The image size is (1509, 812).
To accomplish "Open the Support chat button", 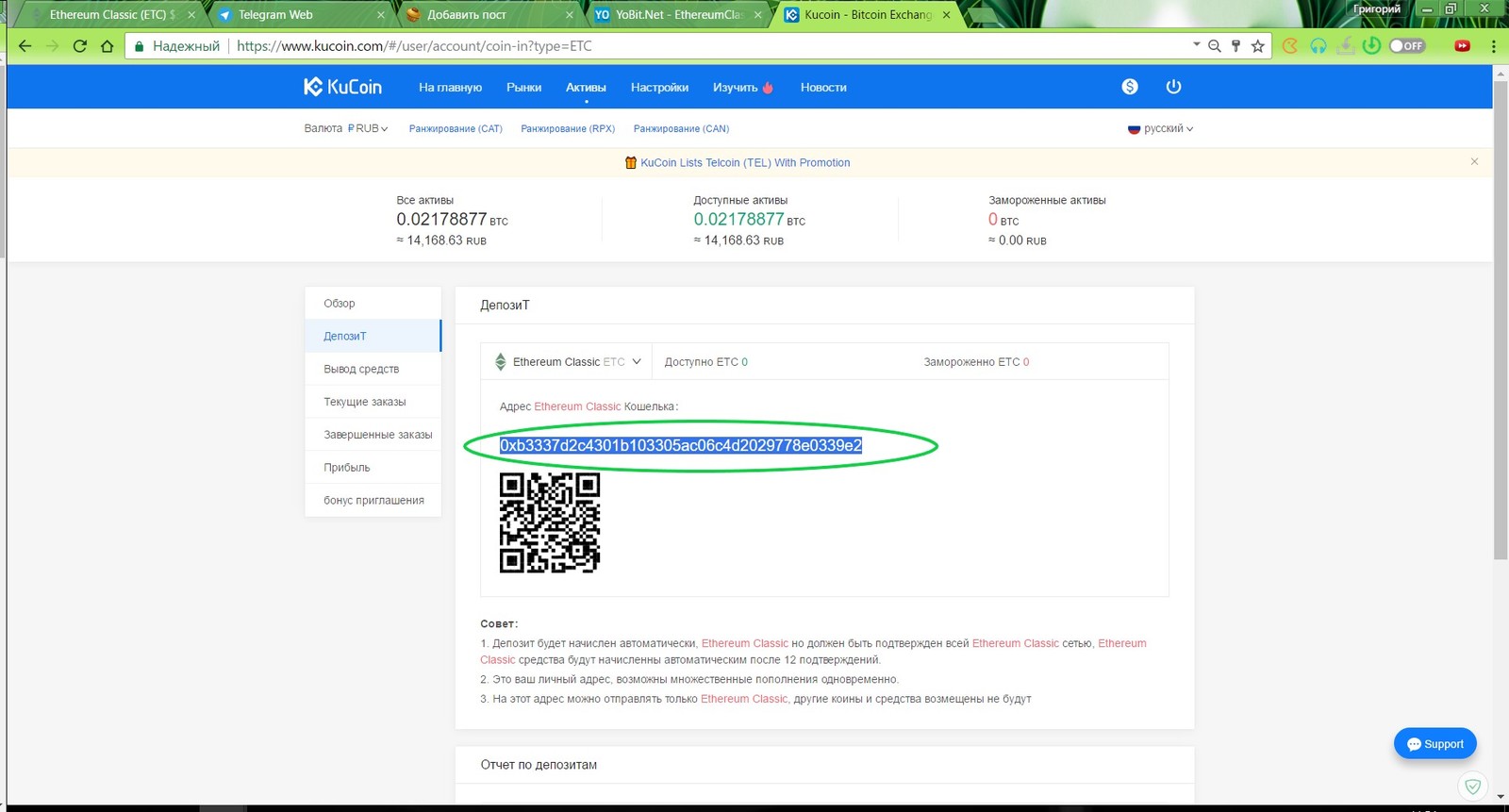I will tap(1435, 743).
